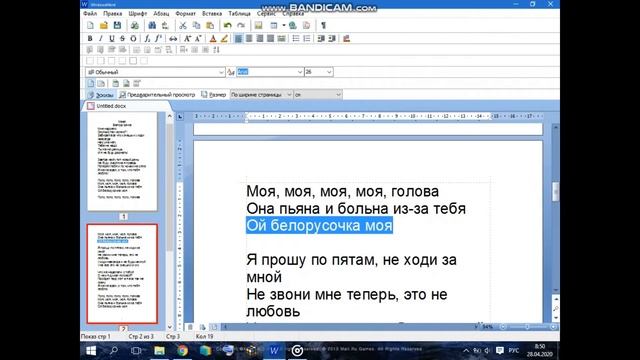Create a new document with New icon
The width and height of the screenshot is (640, 360).
(x=90, y=25)
